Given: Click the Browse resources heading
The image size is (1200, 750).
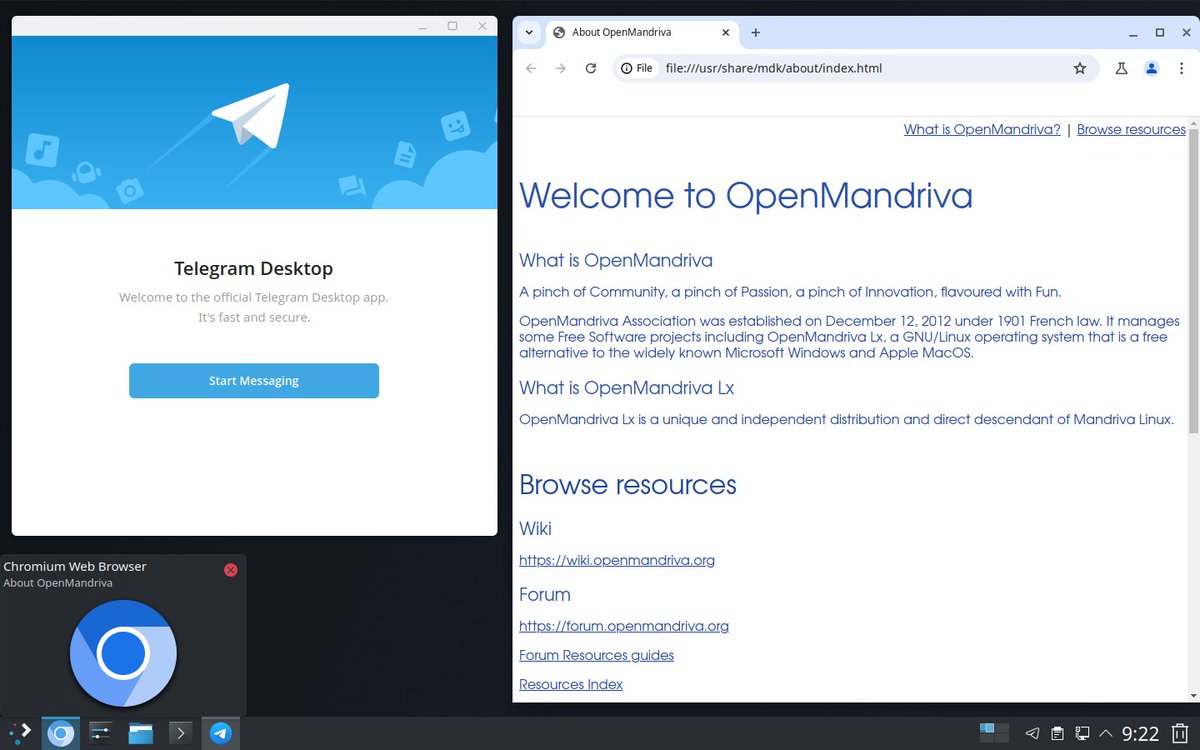Looking at the screenshot, I should pos(628,485).
